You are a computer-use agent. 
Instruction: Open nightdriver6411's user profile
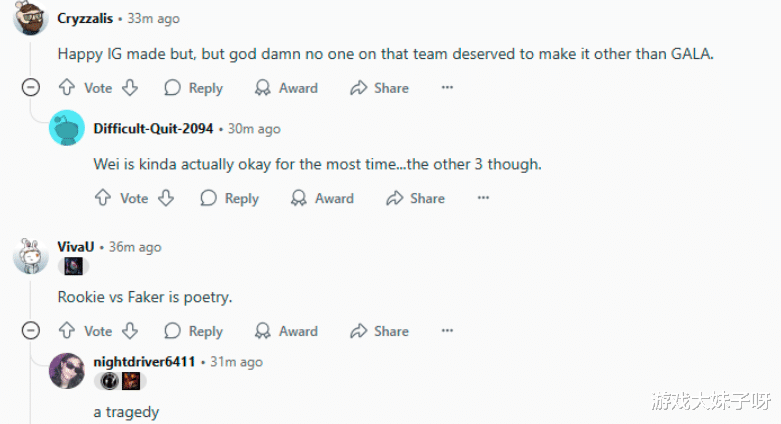point(144,361)
